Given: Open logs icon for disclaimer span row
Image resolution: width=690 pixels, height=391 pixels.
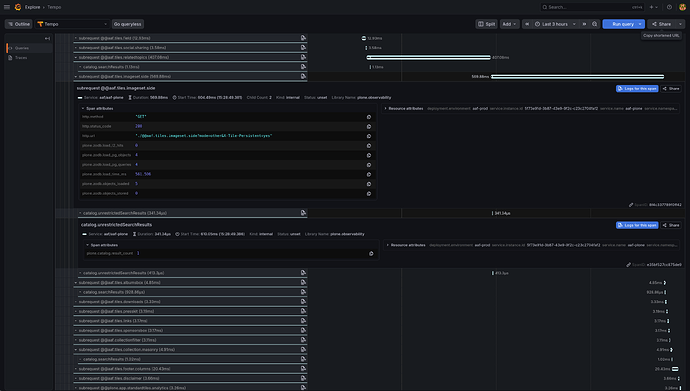Looking at the screenshot, I should 303,378.
